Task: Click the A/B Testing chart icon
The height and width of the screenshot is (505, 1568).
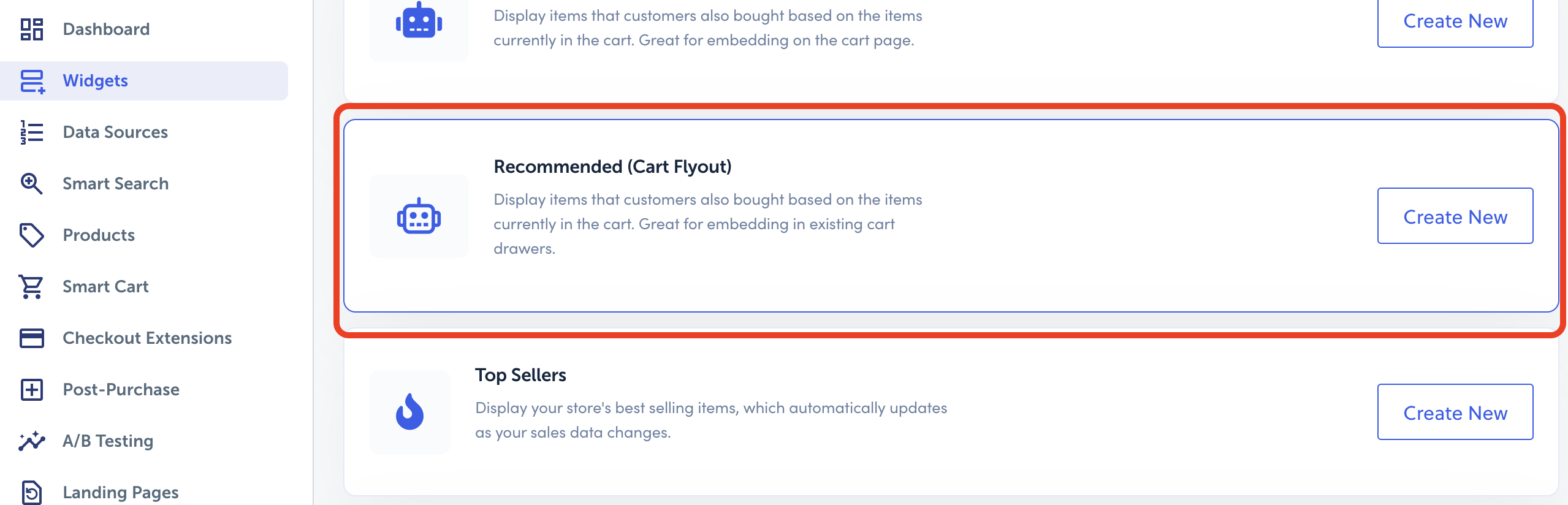Action: (x=32, y=441)
